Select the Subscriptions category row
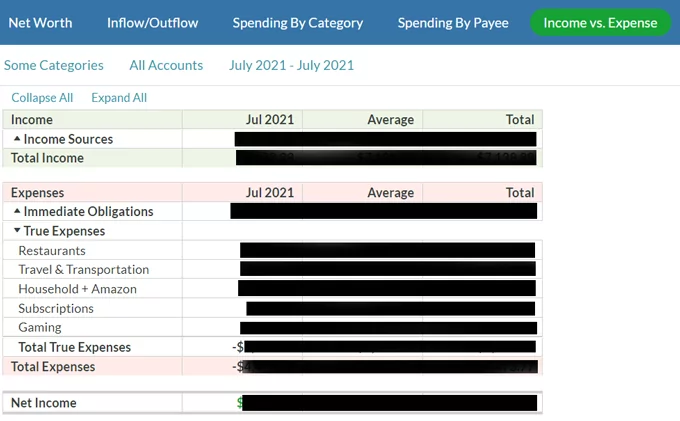The image size is (680, 421). tap(272, 308)
